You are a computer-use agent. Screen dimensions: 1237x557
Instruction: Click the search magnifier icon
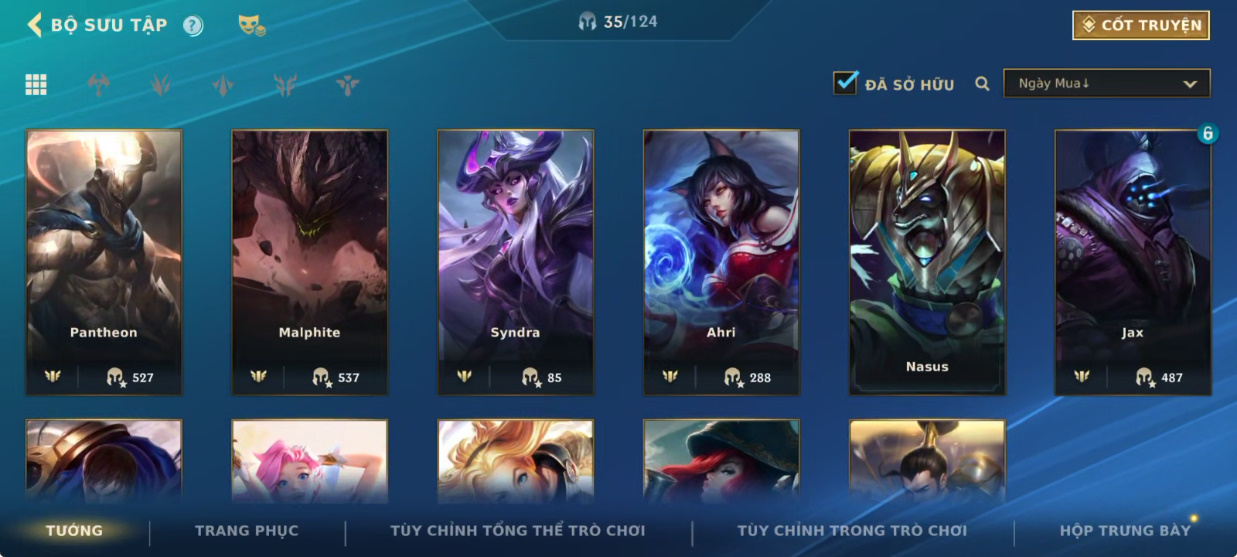[982, 84]
